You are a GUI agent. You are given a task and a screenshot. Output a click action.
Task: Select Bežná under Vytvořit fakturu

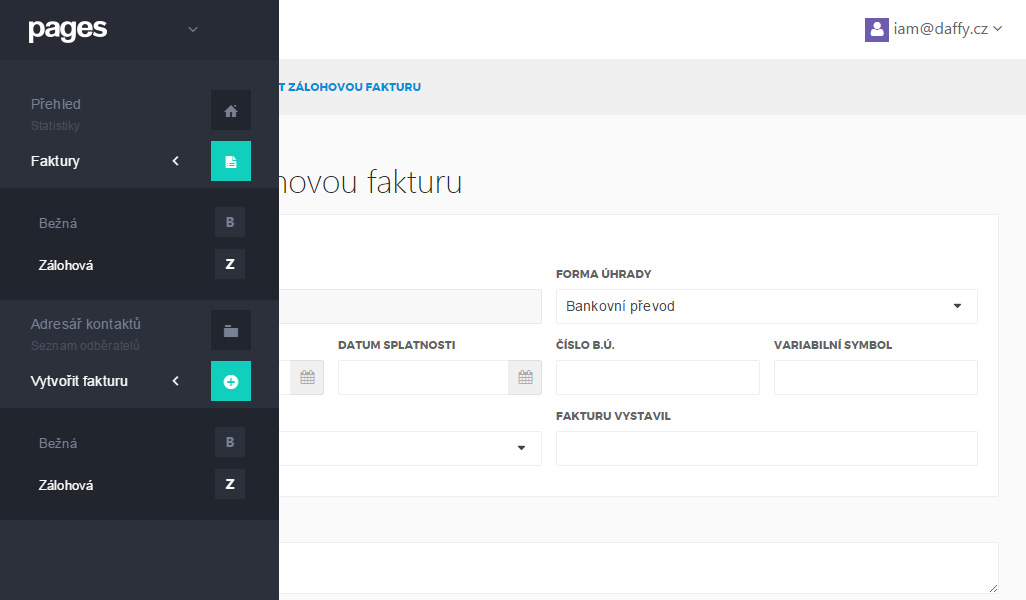58,443
